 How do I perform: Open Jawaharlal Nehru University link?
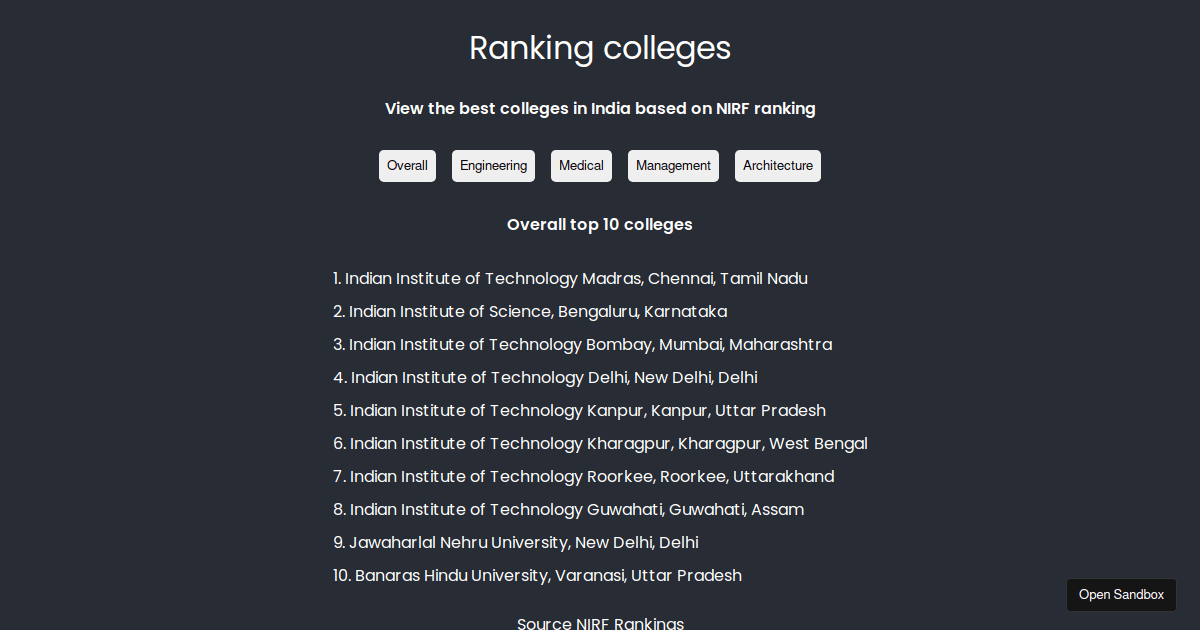tap(523, 542)
